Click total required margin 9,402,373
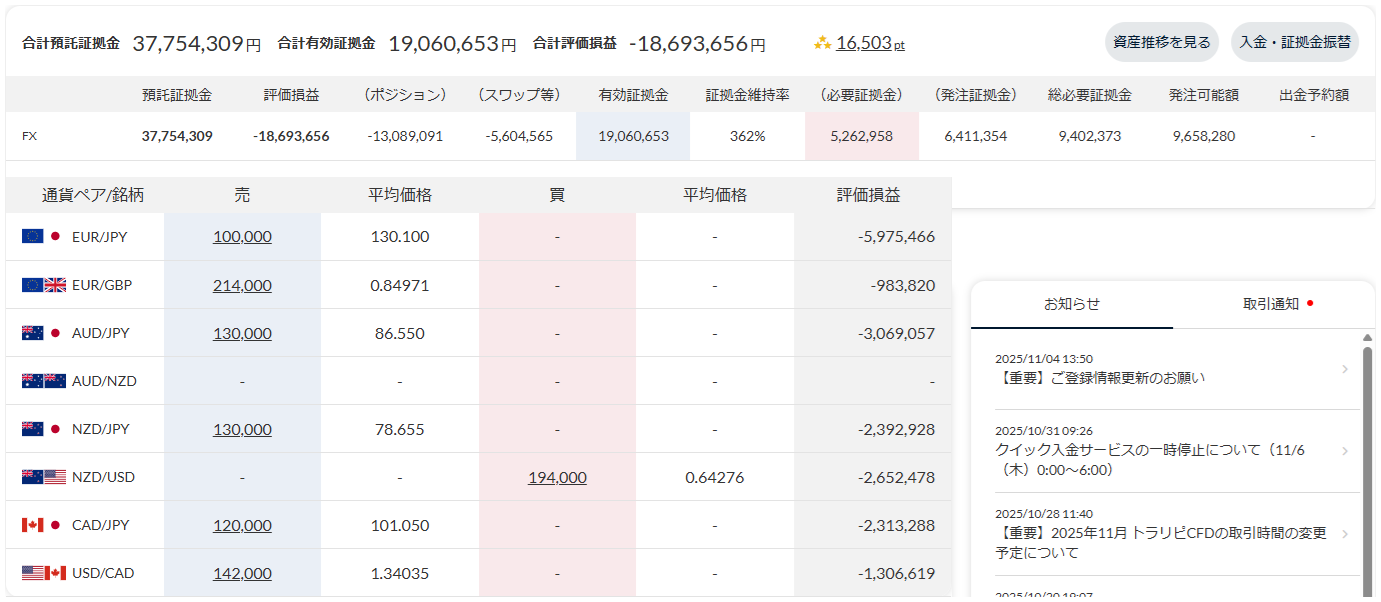 coord(1090,136)
